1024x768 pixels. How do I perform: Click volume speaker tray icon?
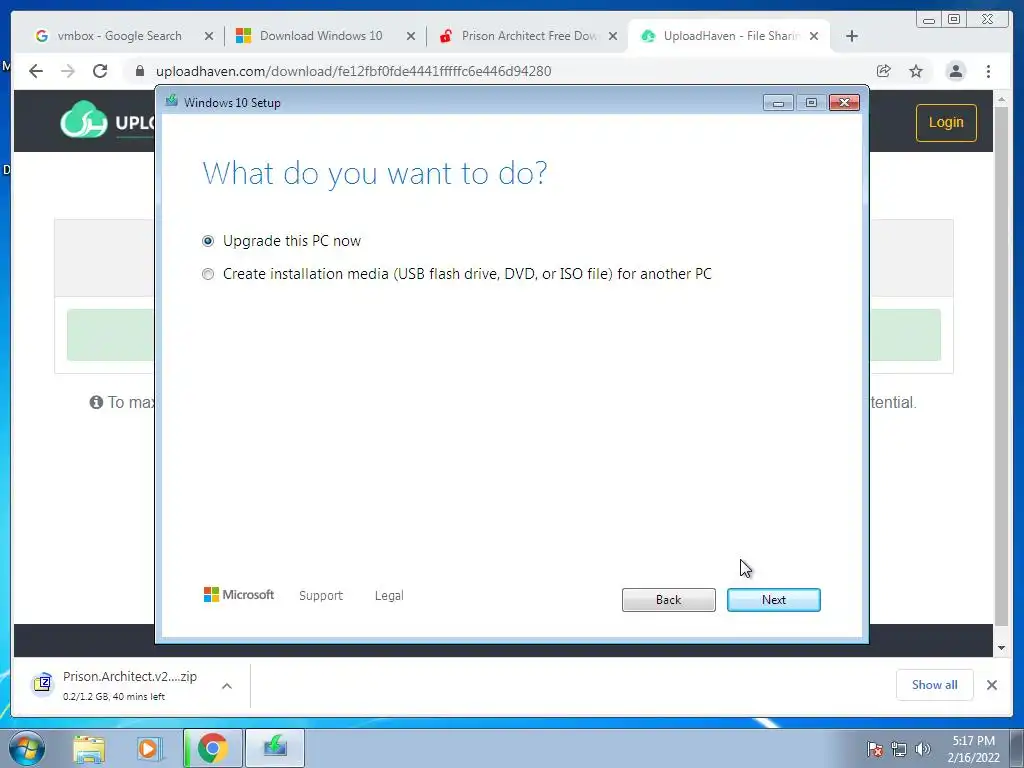[x=923, y=749]
